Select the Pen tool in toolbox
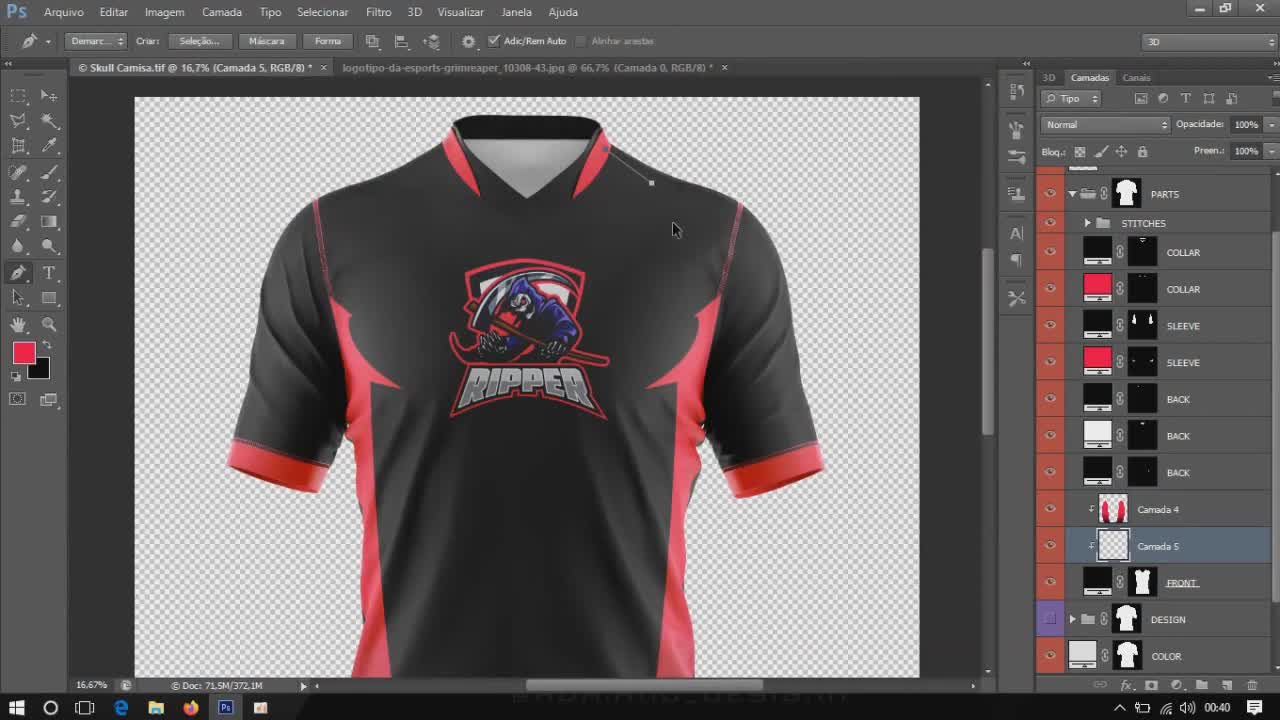 click(18, 273)
